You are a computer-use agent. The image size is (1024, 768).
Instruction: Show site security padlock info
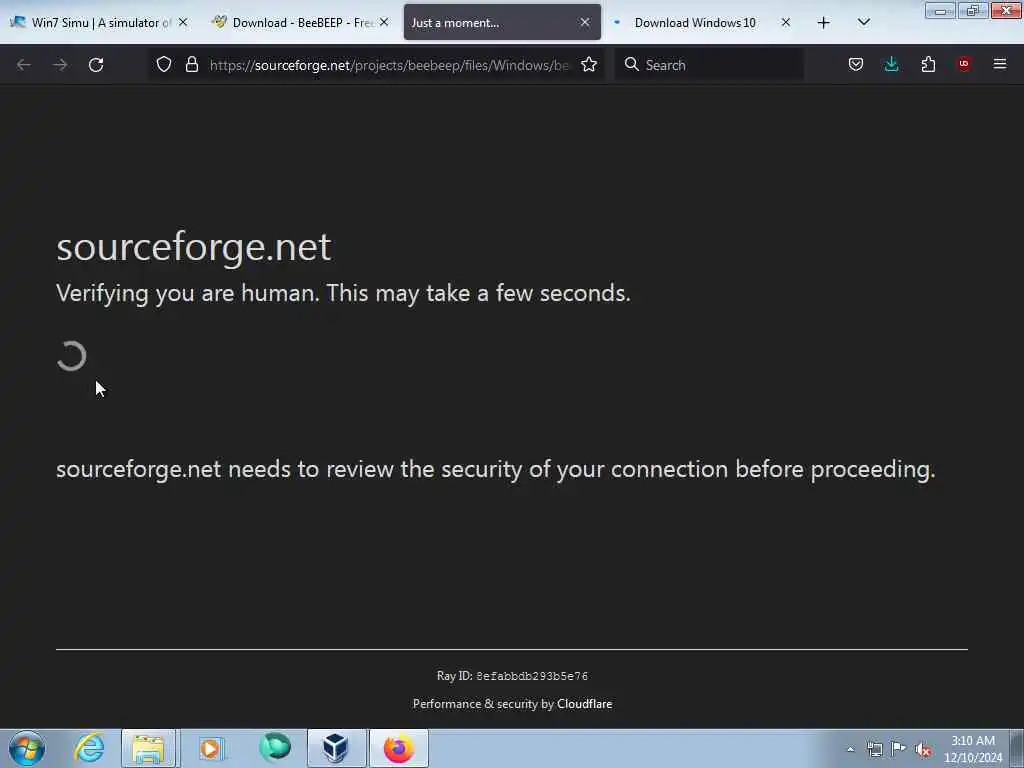pos(191,65)
